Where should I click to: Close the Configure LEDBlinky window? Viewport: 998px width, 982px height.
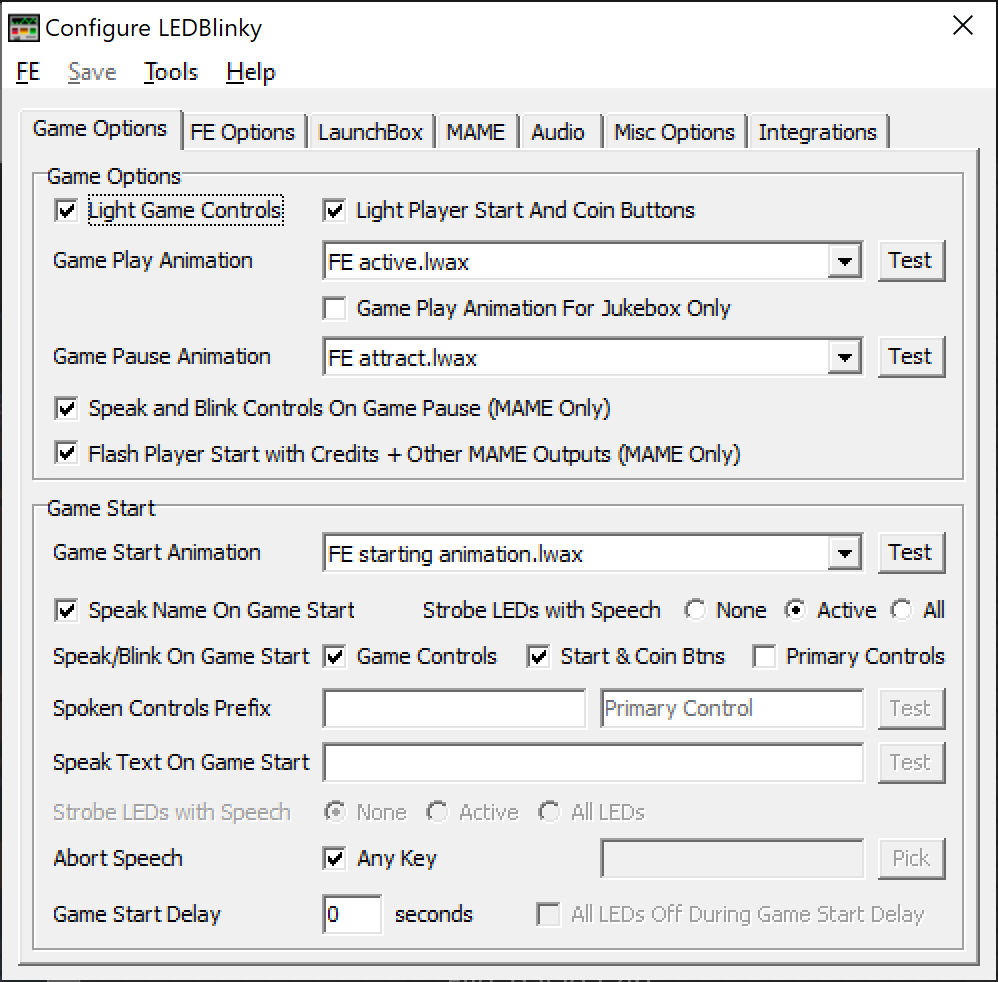click(x=962, y=26)
